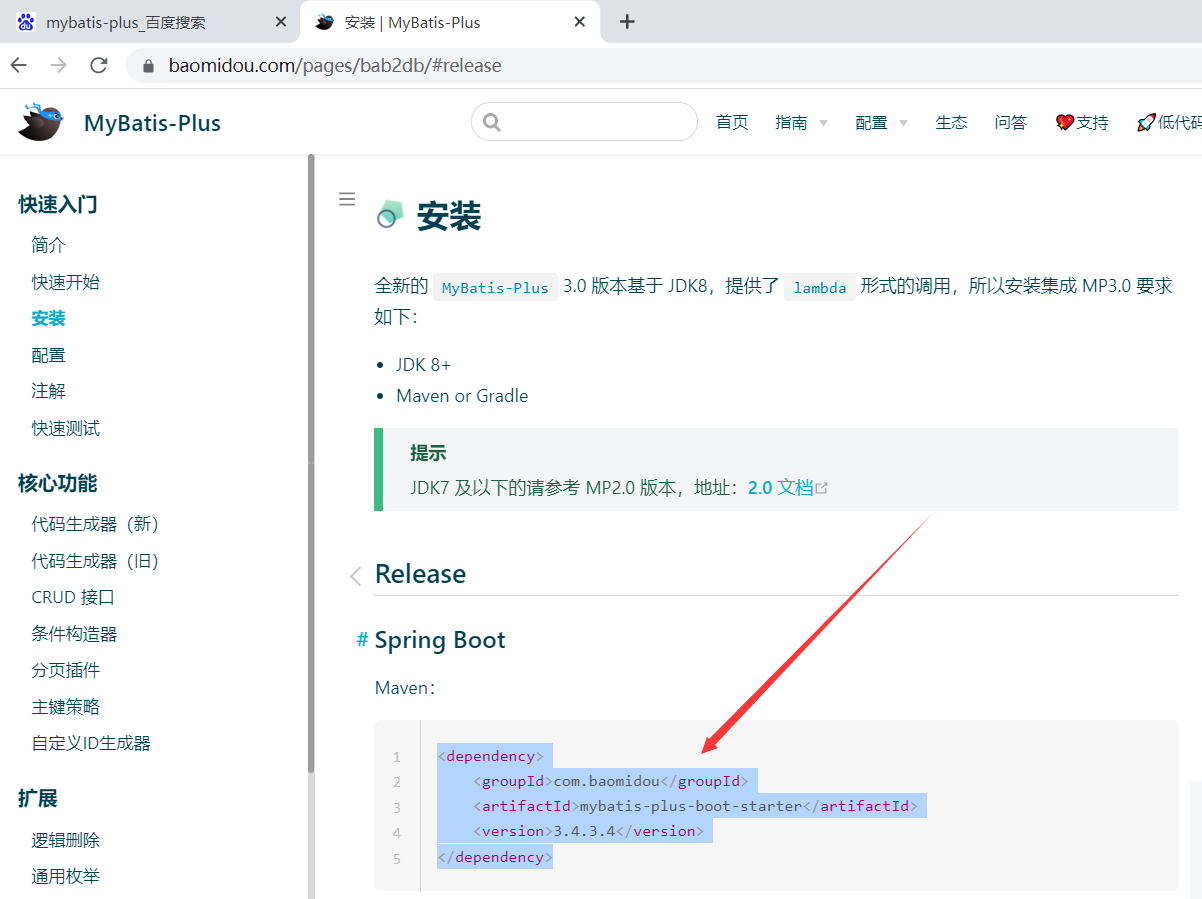Screen dimensions: 1202x899
Task: Click external link icon after 2.0 文档
Action: [x=822, y=489]
